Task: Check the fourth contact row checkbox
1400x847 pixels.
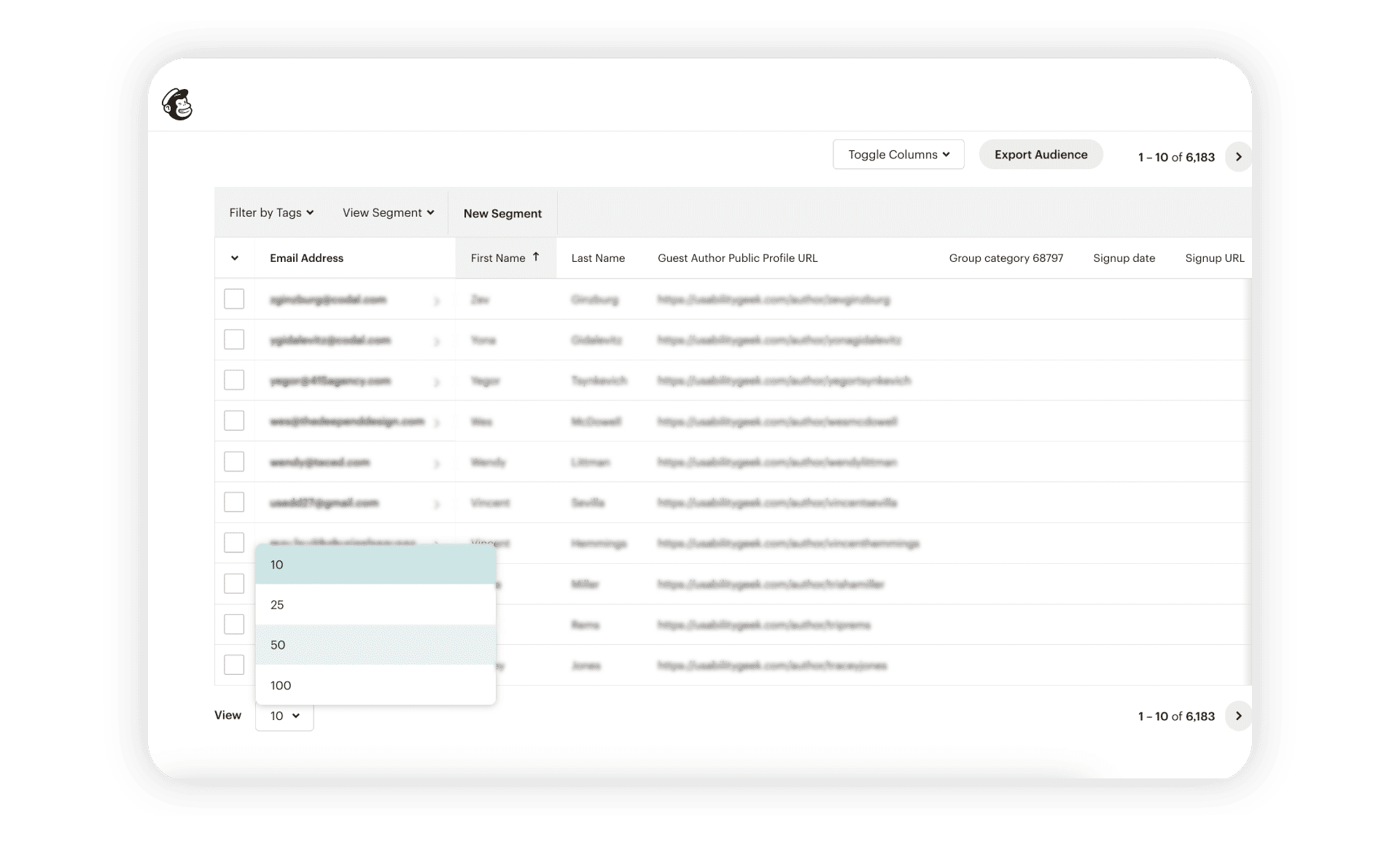Action: 234,421
